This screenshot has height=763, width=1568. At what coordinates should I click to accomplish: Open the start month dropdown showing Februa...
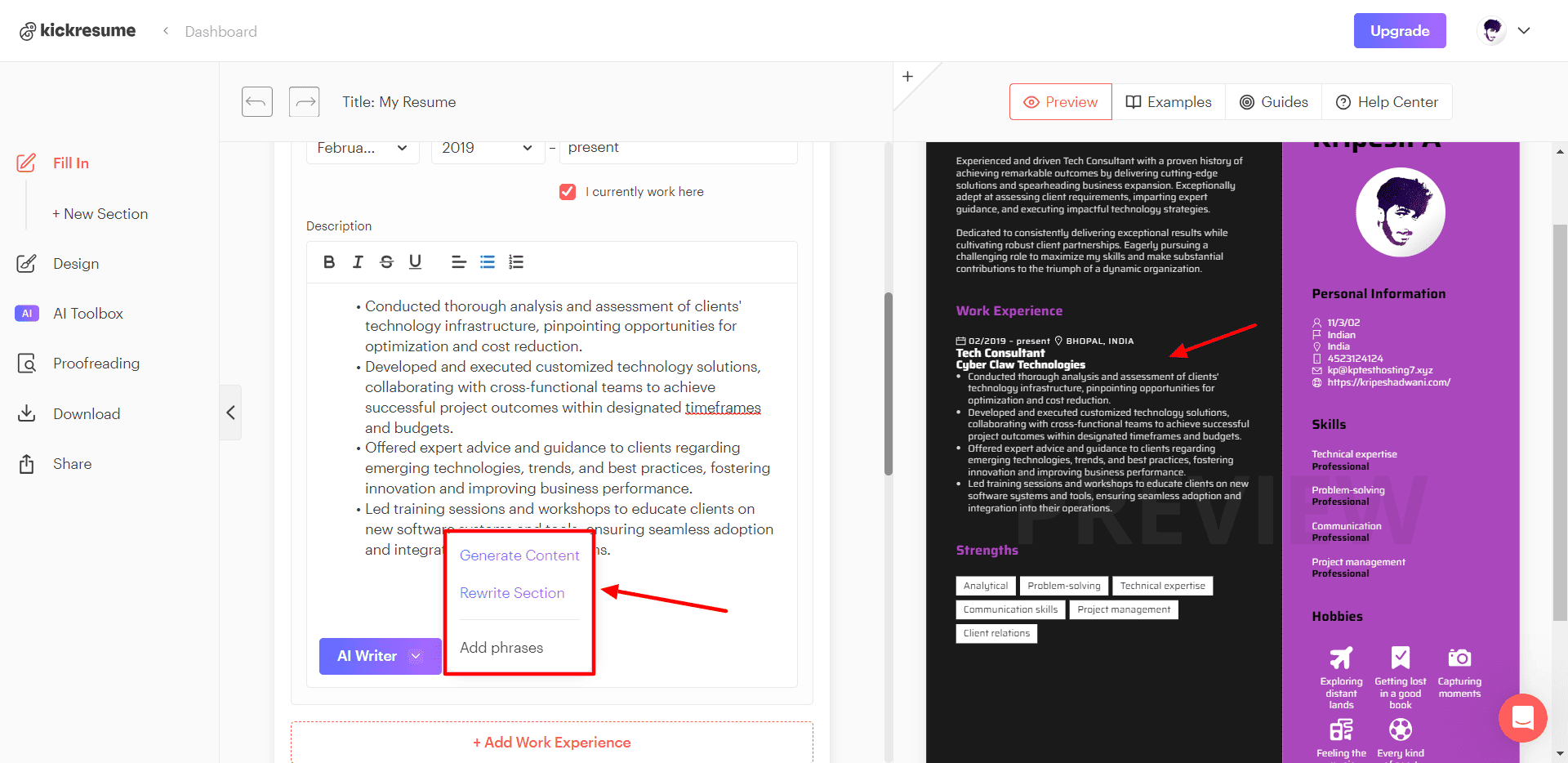[x=363, y=148]
